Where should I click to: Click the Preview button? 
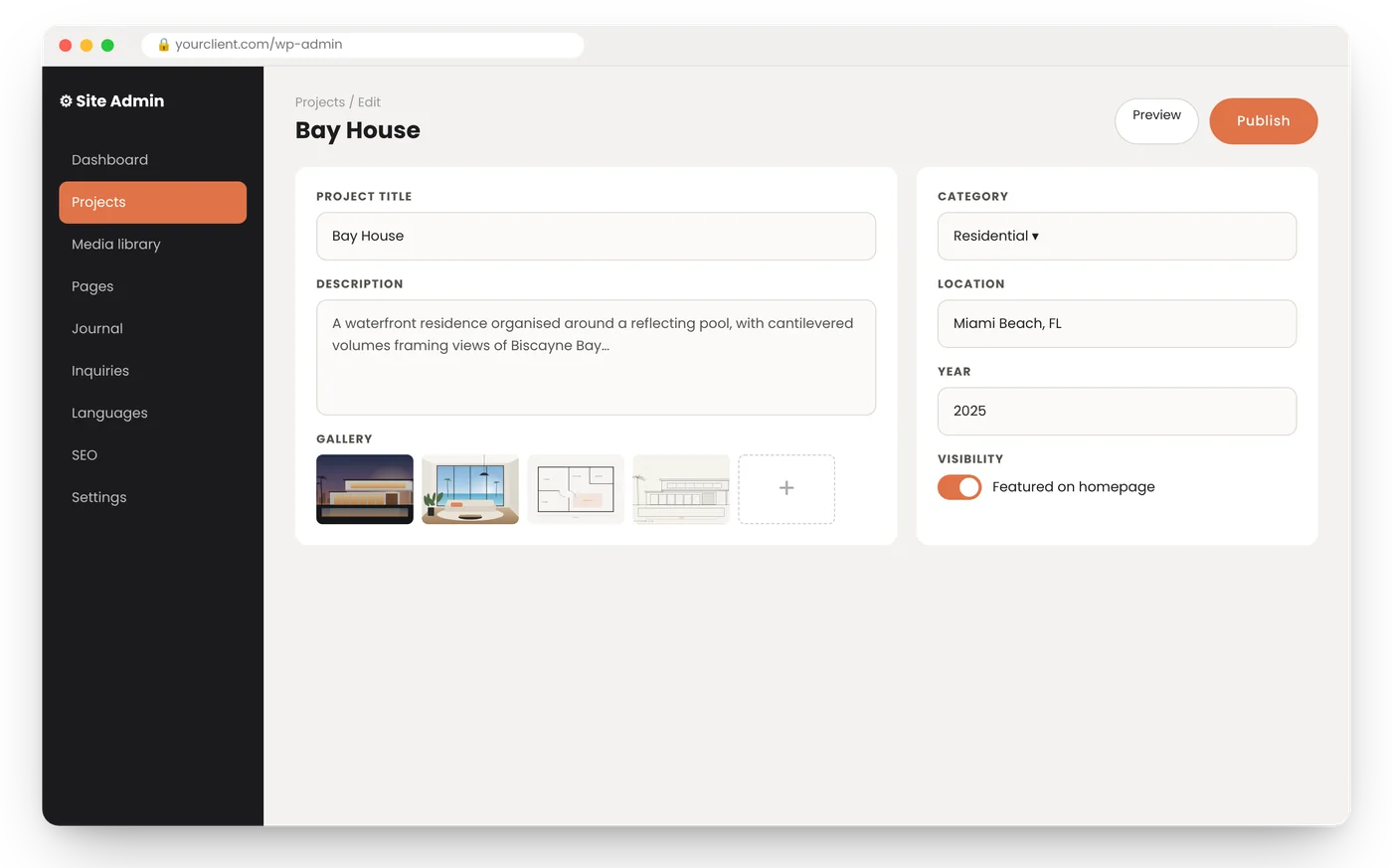pyautogui.click(x=1156, y=121)
